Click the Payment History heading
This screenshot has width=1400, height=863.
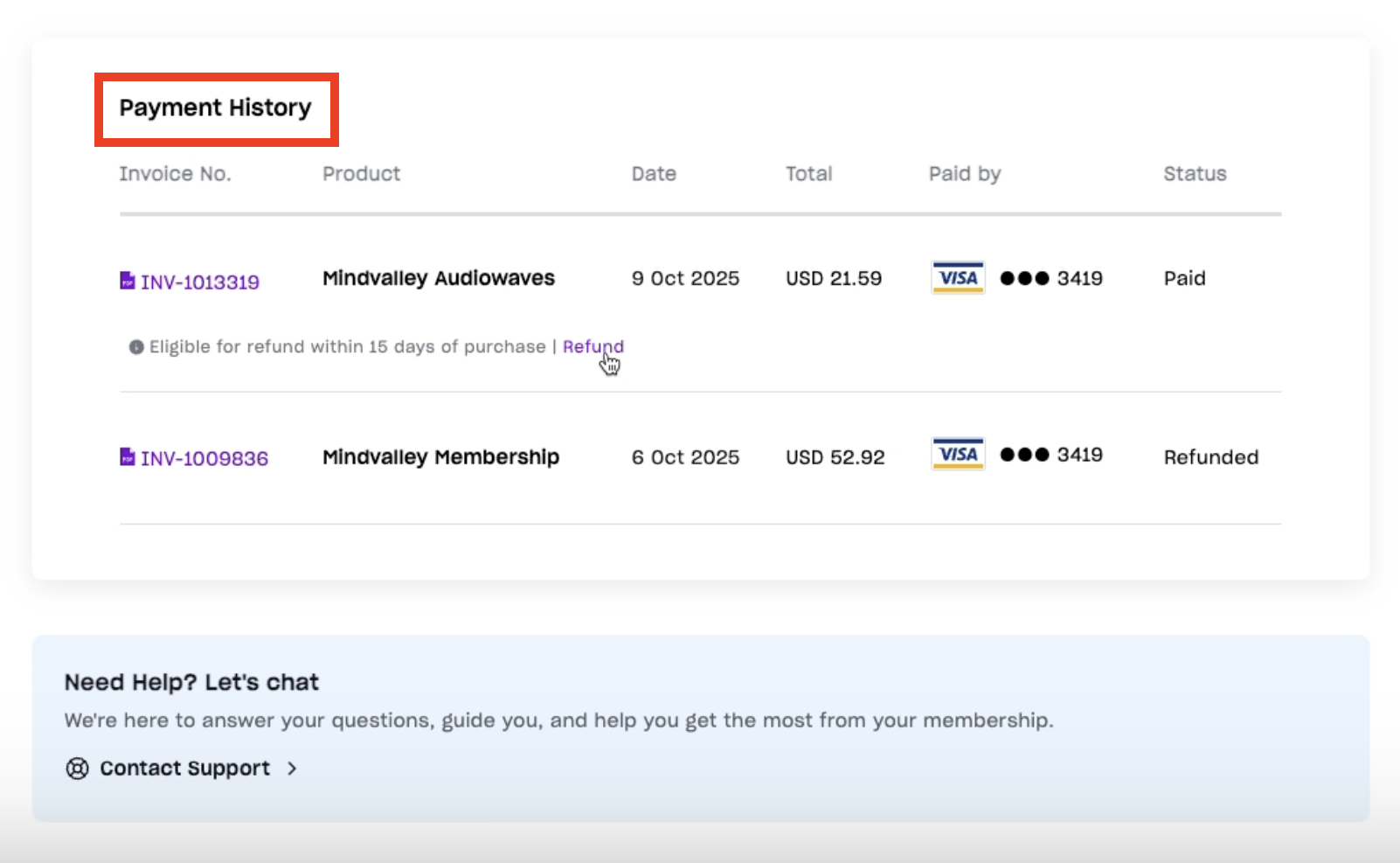(x=215, y=107)
